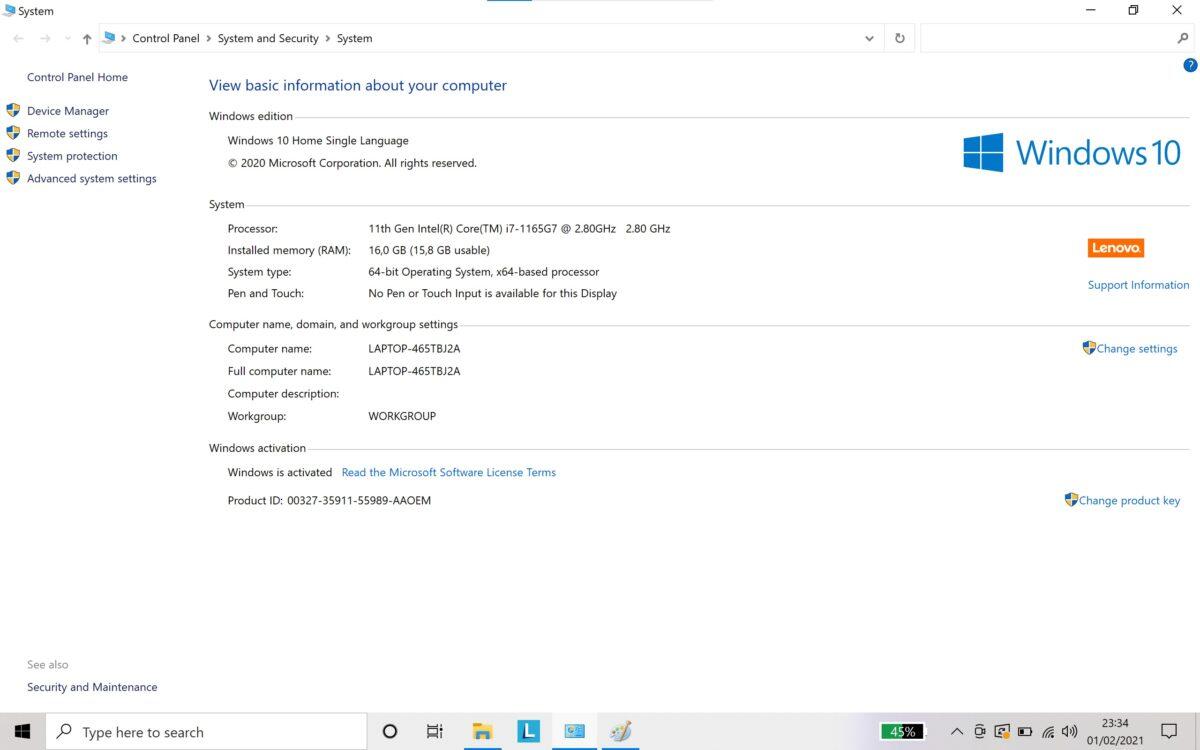Open System protection link

(72, 156)
